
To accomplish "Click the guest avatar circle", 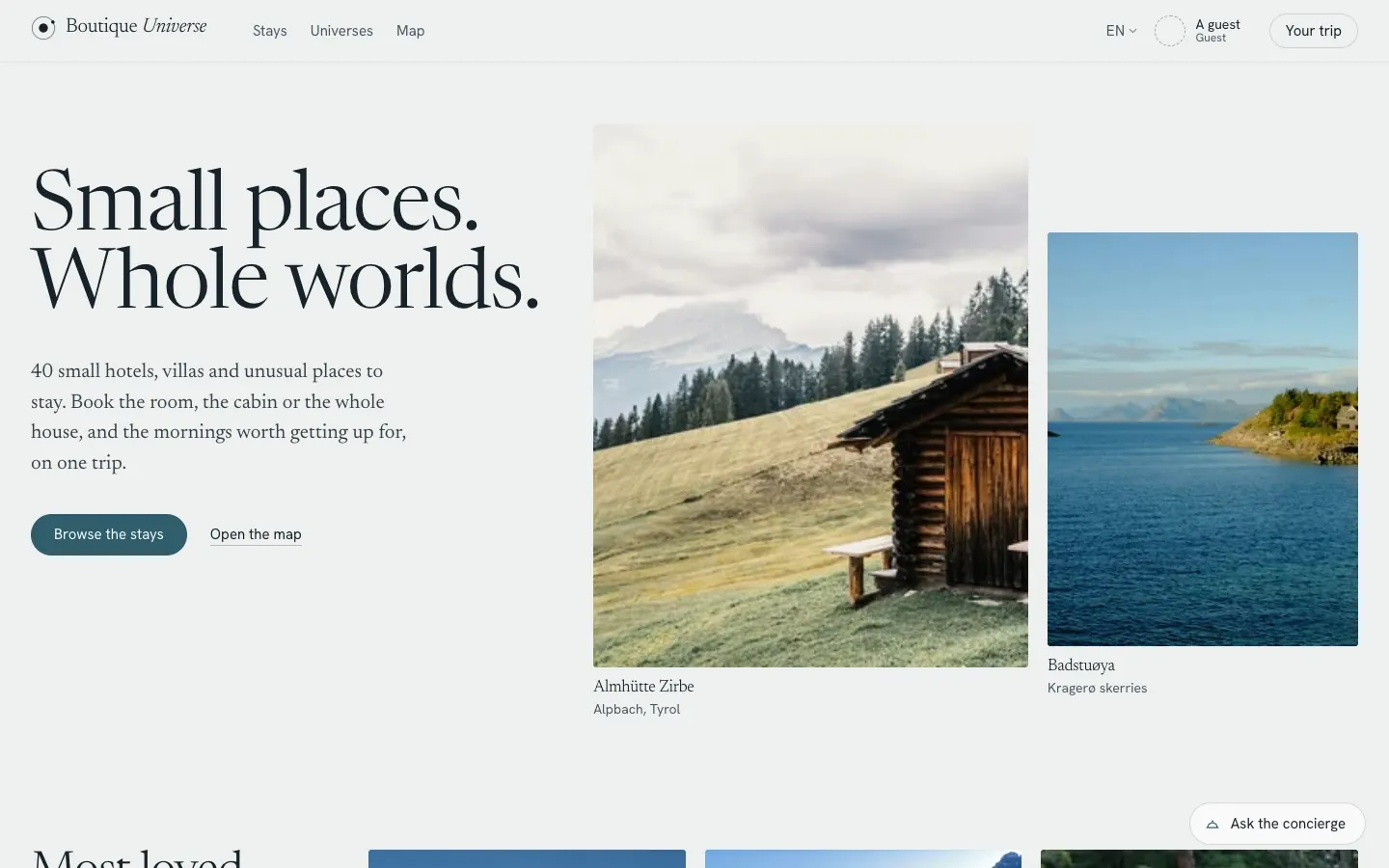I will 1170,31.
